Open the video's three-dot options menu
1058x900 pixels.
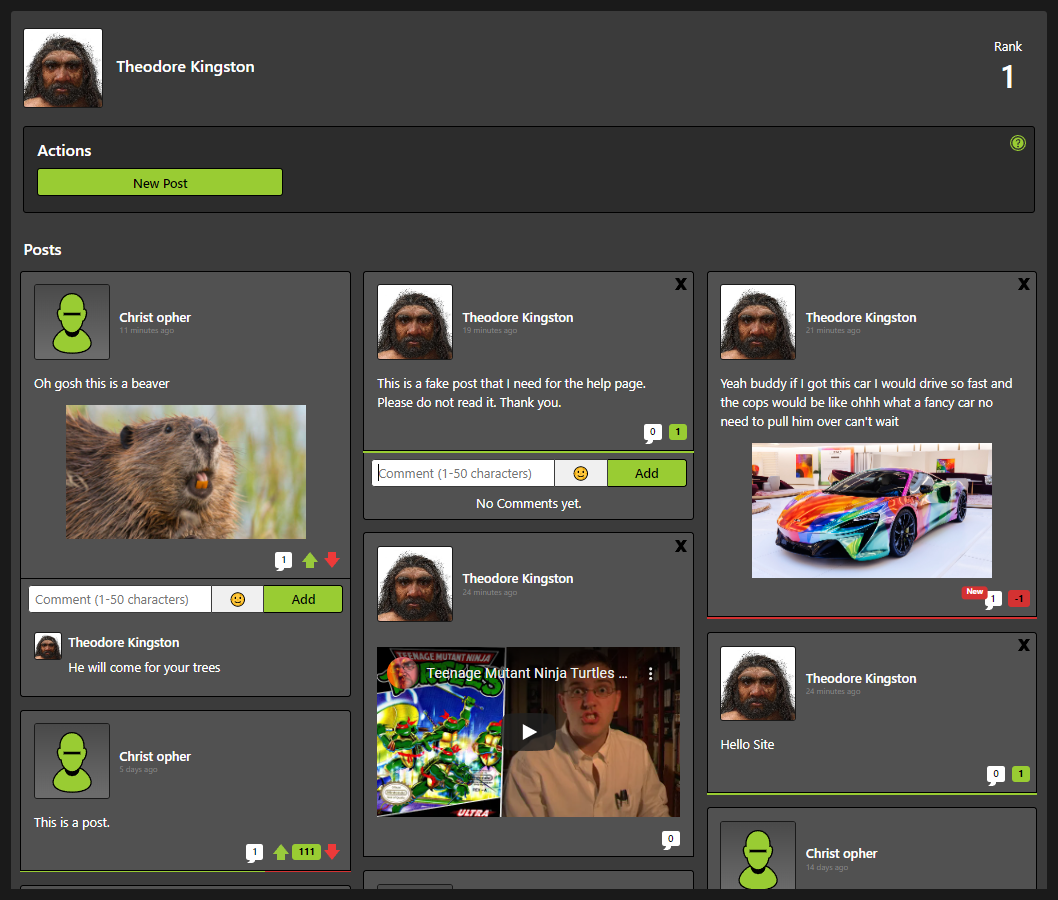tap(650, 674)
